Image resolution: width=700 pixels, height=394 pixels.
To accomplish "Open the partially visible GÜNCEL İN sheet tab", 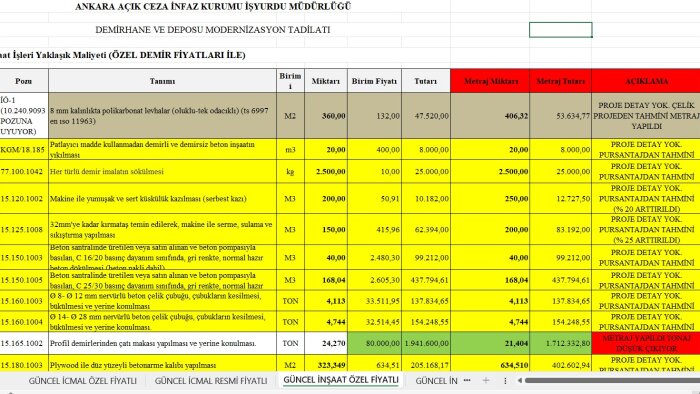I will pos(436,381).
